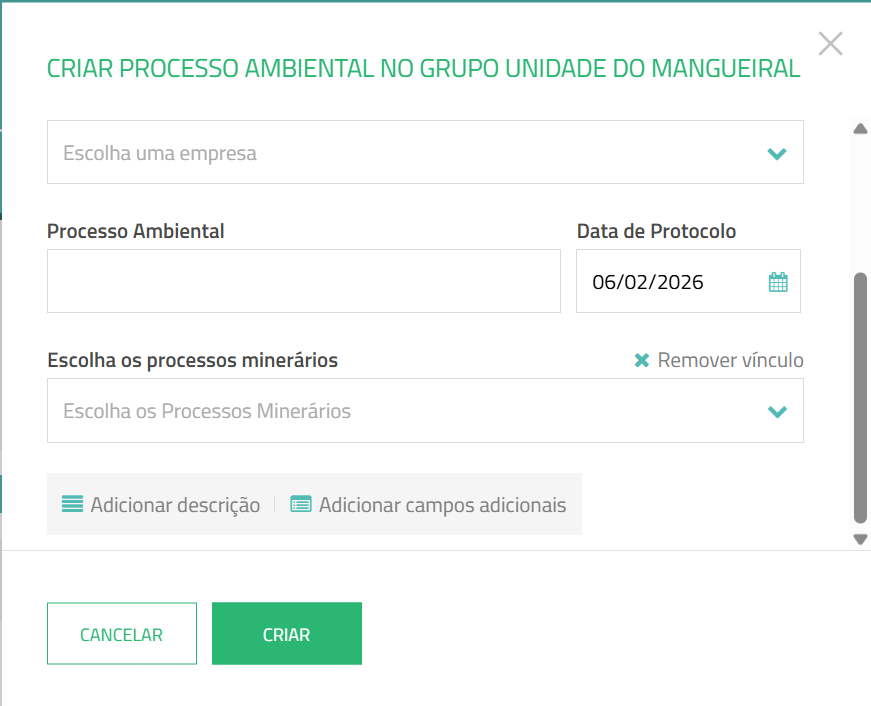The width and height of the screenshot is (871, 706).
Task: Click the list icon beside Adicionar descrição
Action: (71, 504)
